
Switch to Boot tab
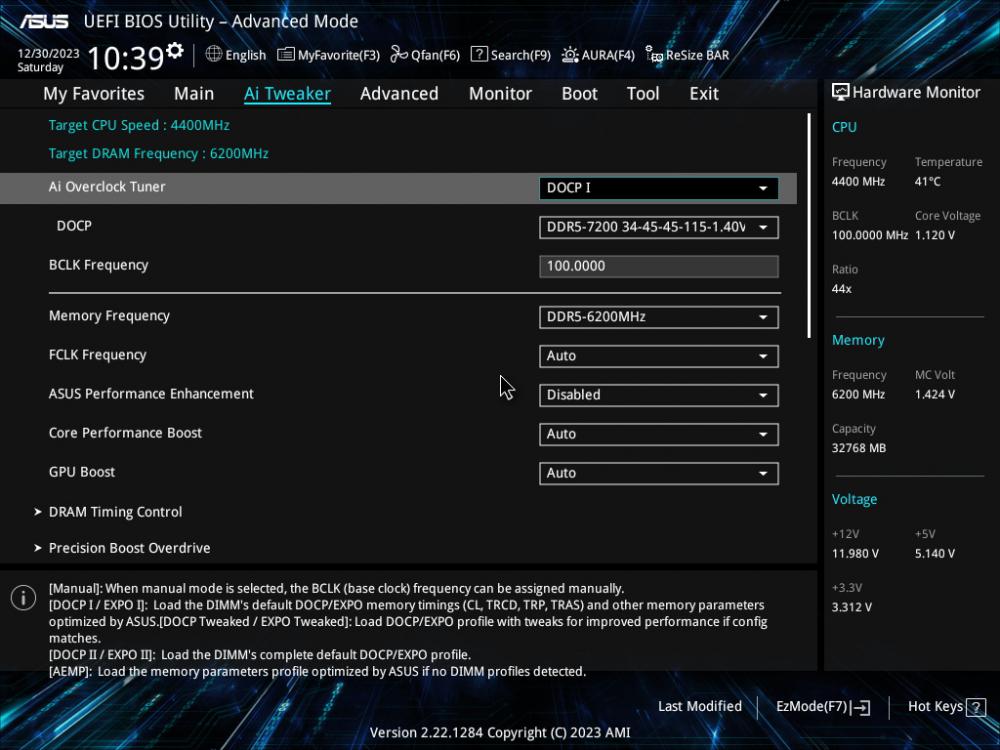pos(579,94)
